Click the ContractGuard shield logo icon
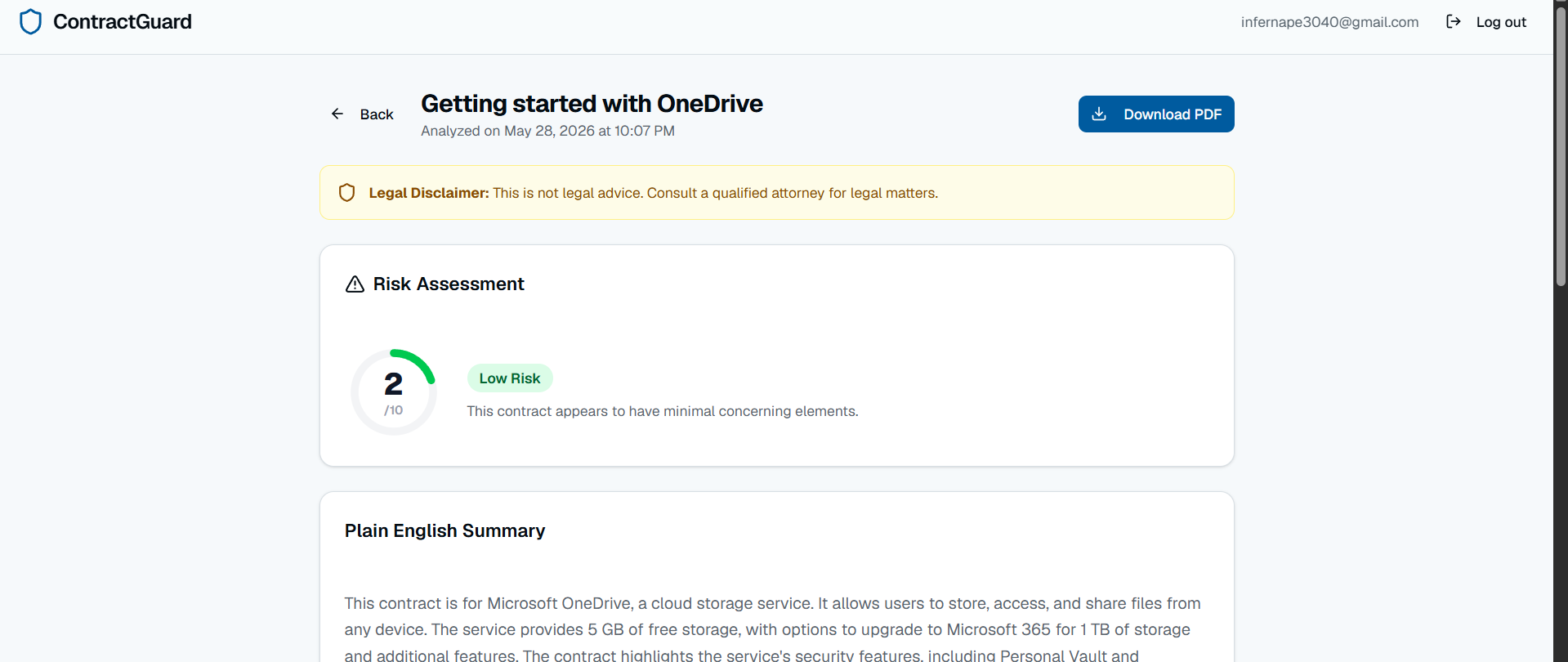 click(30, 22)
